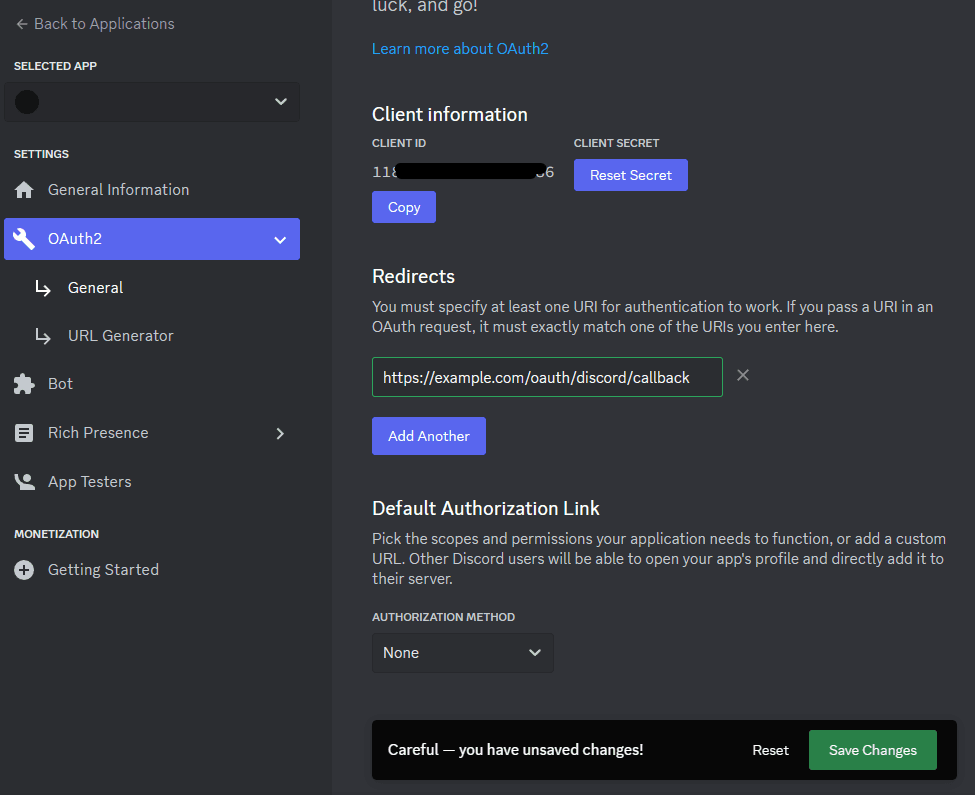
Task: Open the Learn more about OAuth2 link
Action: (x=460, y=49)
